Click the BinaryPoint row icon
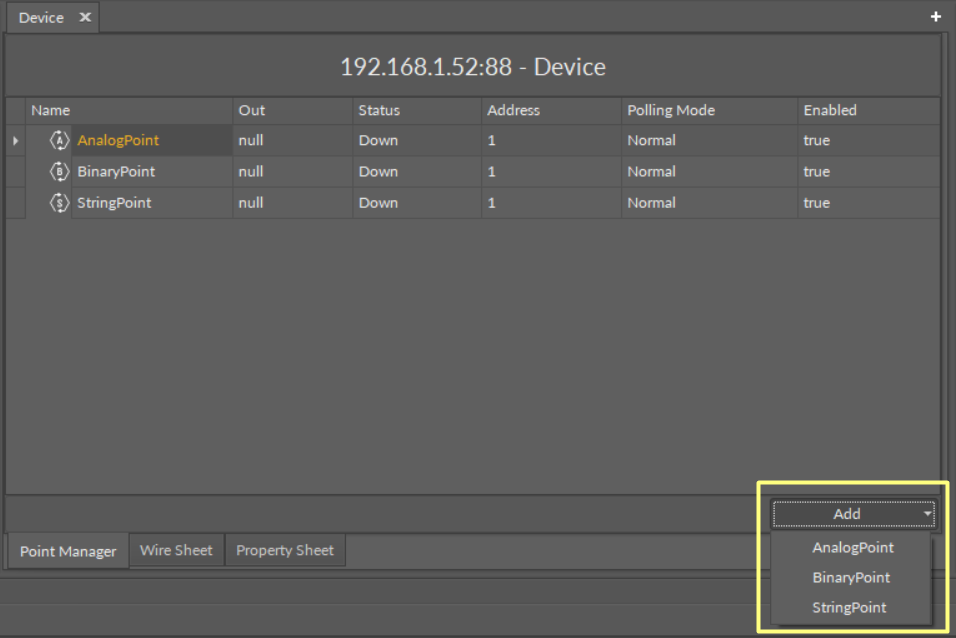 (59, 172)
